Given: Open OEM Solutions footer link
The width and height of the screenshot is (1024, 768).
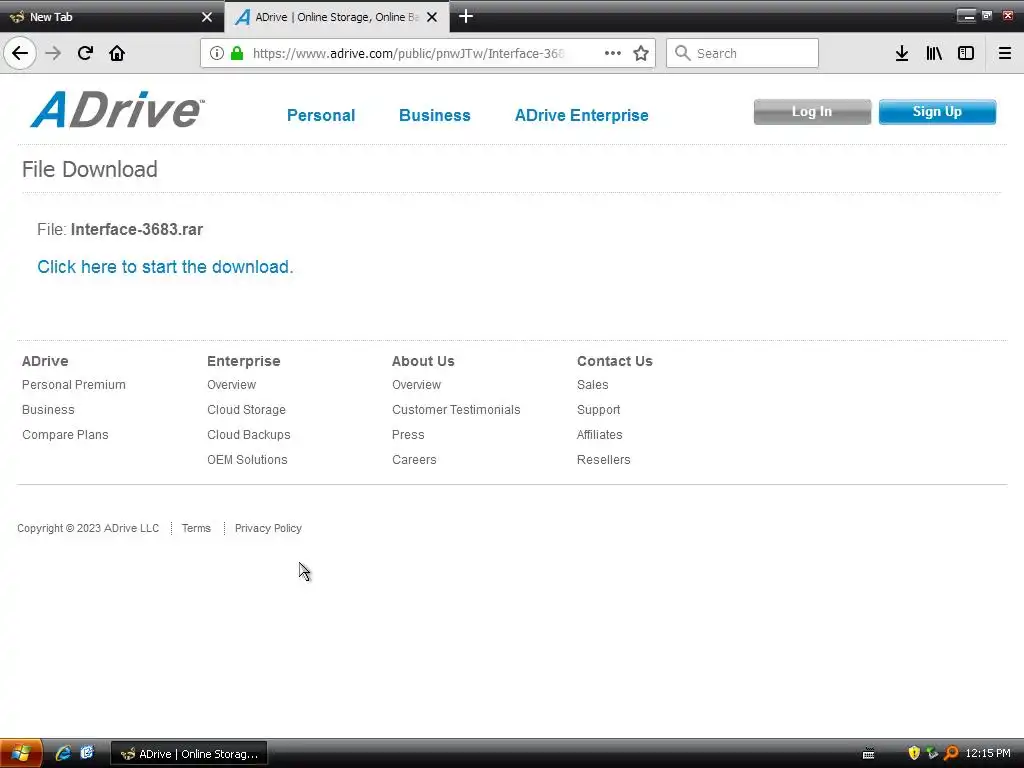Looking at the screenshot, I should tap(247, 460).
